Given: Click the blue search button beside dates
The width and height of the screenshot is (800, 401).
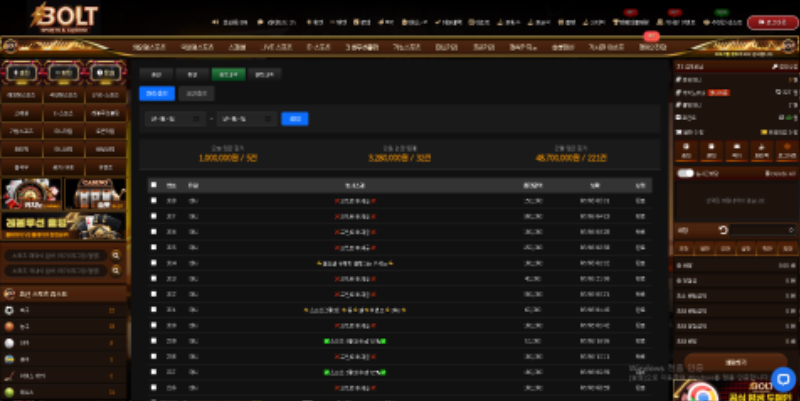Looking at the screenshot, I should 294,119.
